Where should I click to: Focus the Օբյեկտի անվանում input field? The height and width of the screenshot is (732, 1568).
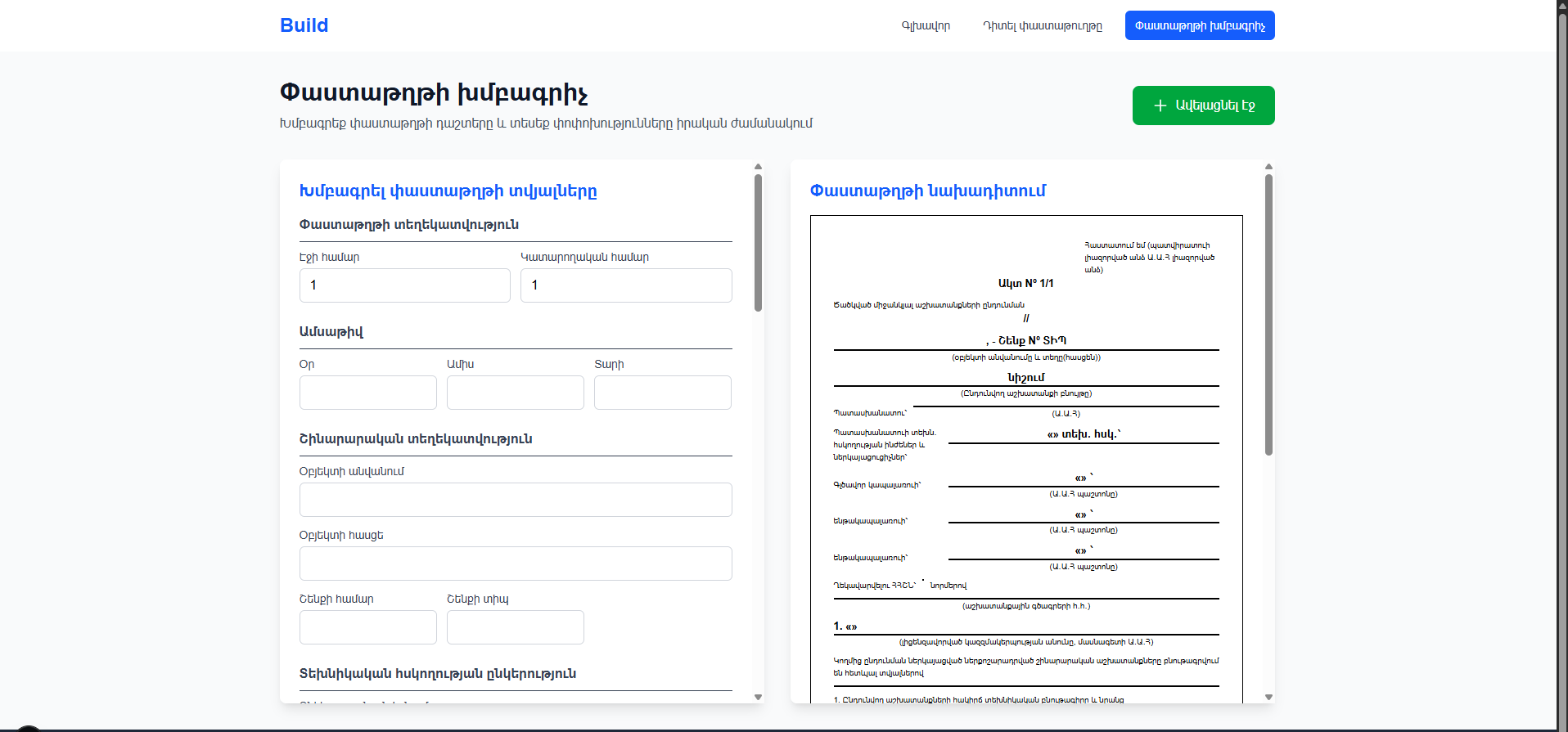point(516,500)
